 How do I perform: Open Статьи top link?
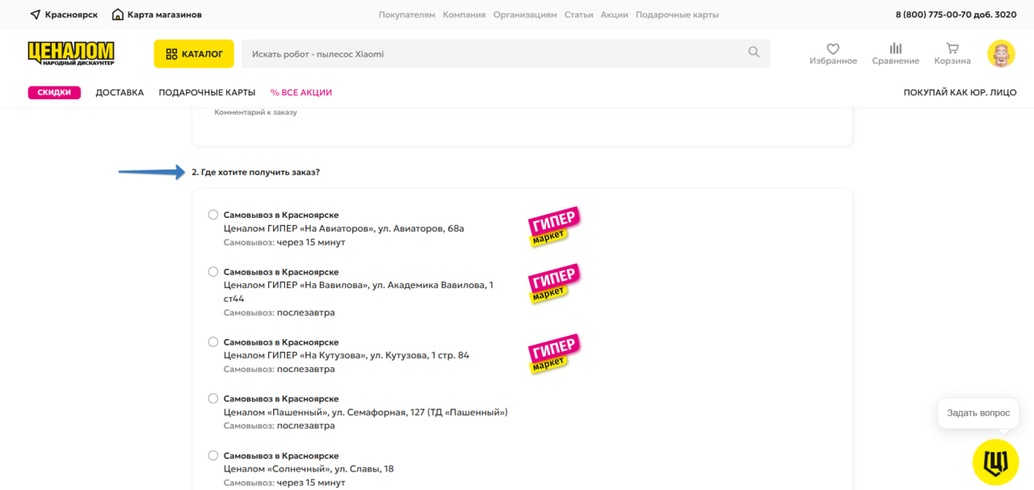(x=578, y=15)
